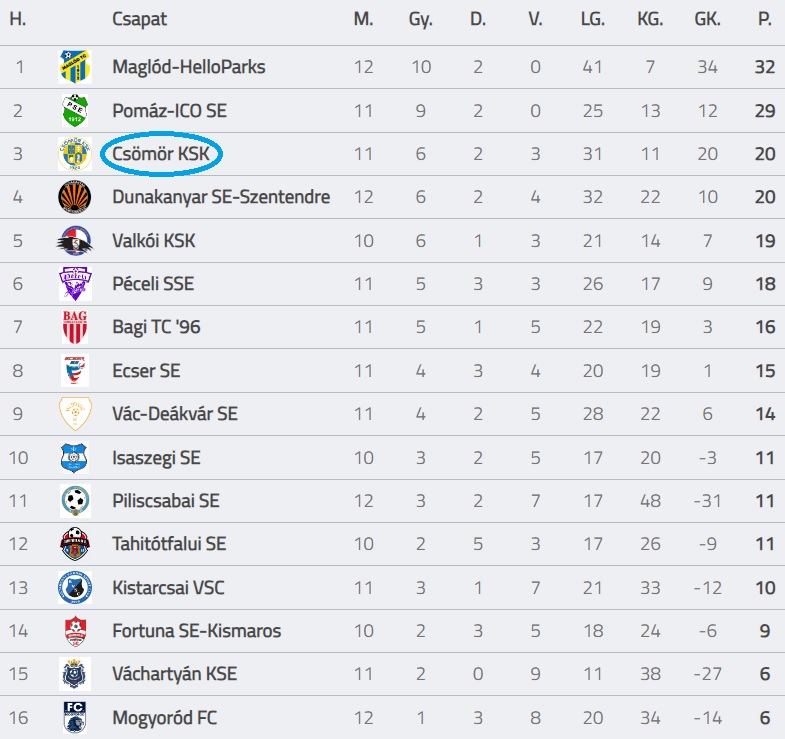
Task: Click the Péceli SSE purple crest
Action: tap(75, 284)
